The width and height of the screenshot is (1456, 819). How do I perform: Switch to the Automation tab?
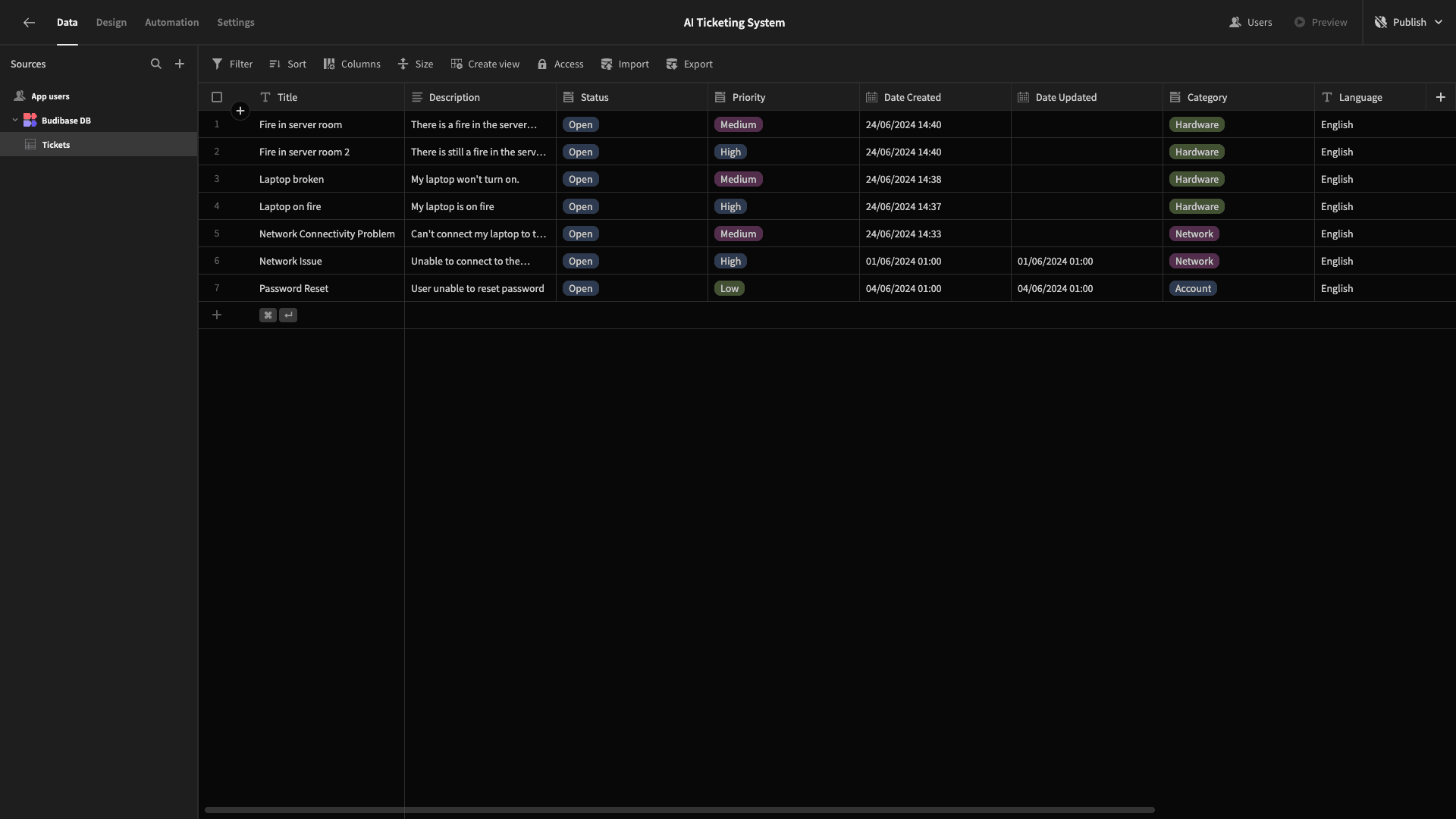pyautogui.click(x=172, y=23)
